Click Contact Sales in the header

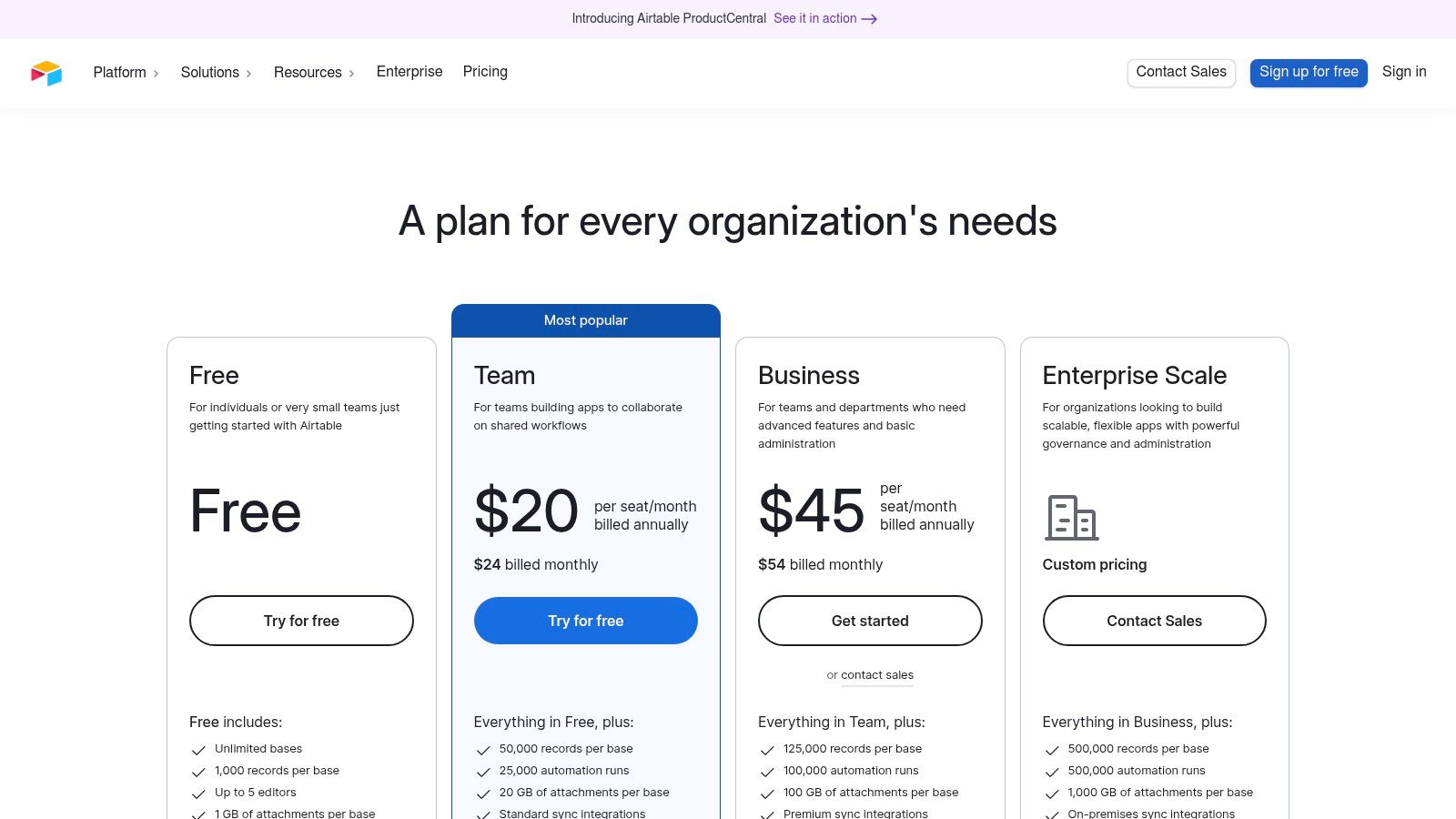coord(1181,73)
